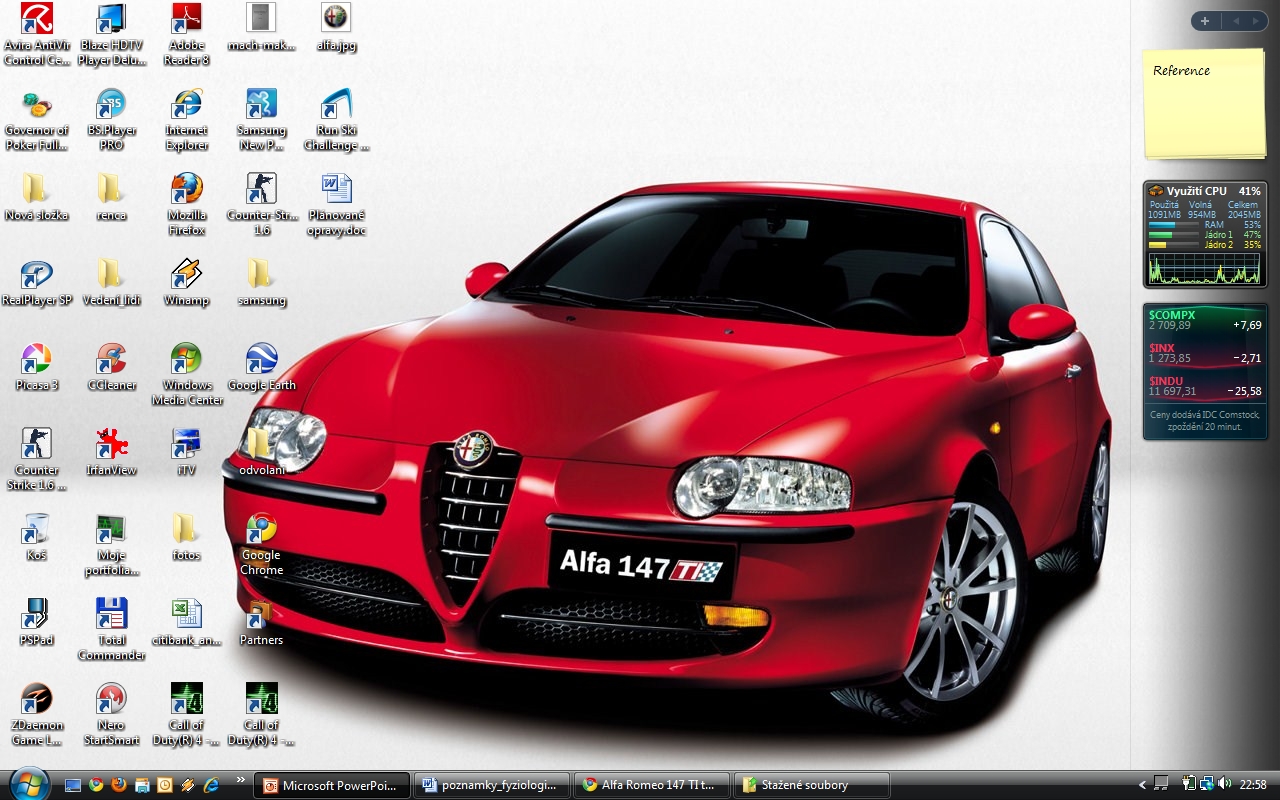Show hidden system tray icons
The width and height of the screenshot is (1280, 800).
pyautogui.click(x=1143, y=785)
